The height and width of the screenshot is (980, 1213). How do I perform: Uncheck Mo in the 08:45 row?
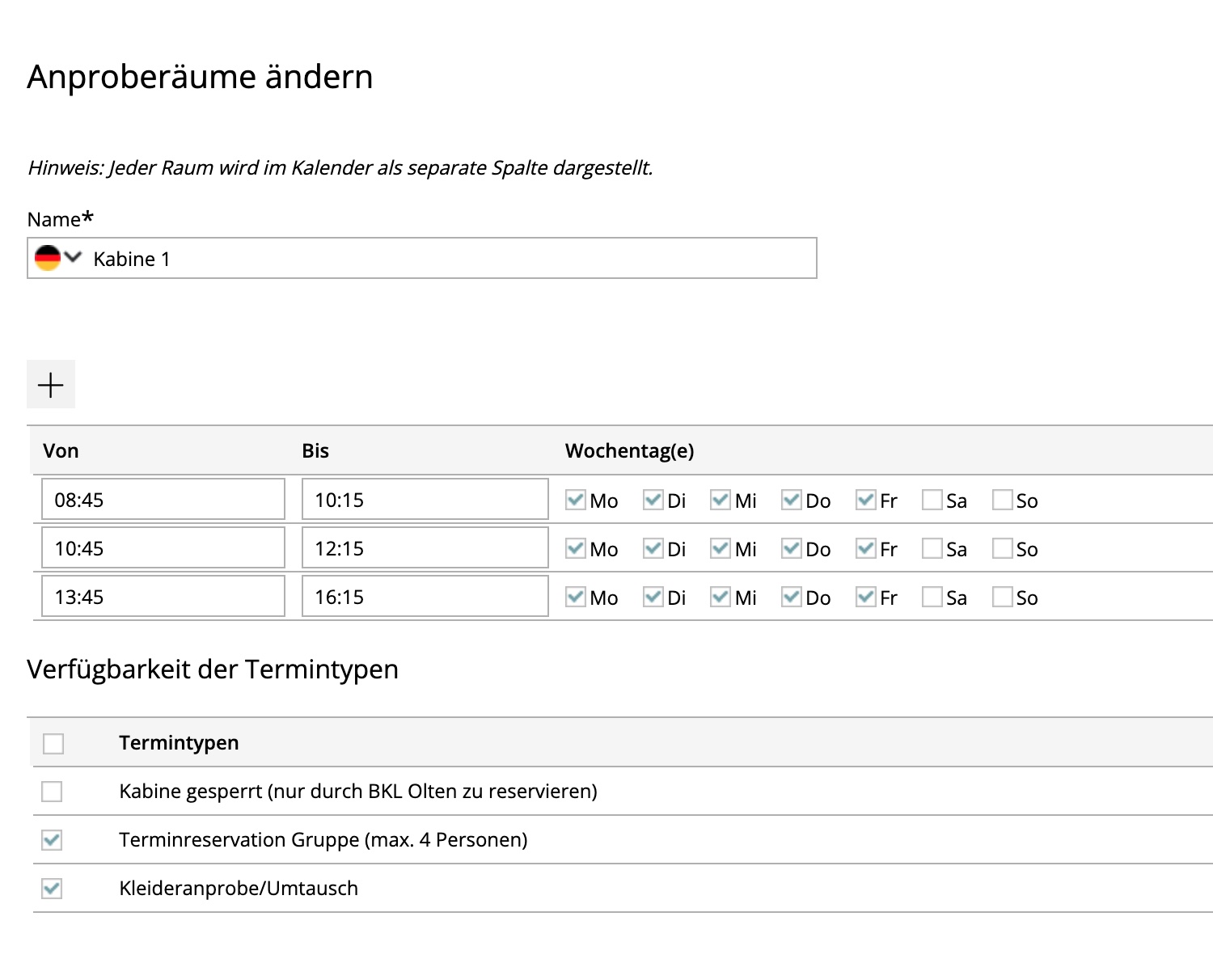(x=576, y=500)
